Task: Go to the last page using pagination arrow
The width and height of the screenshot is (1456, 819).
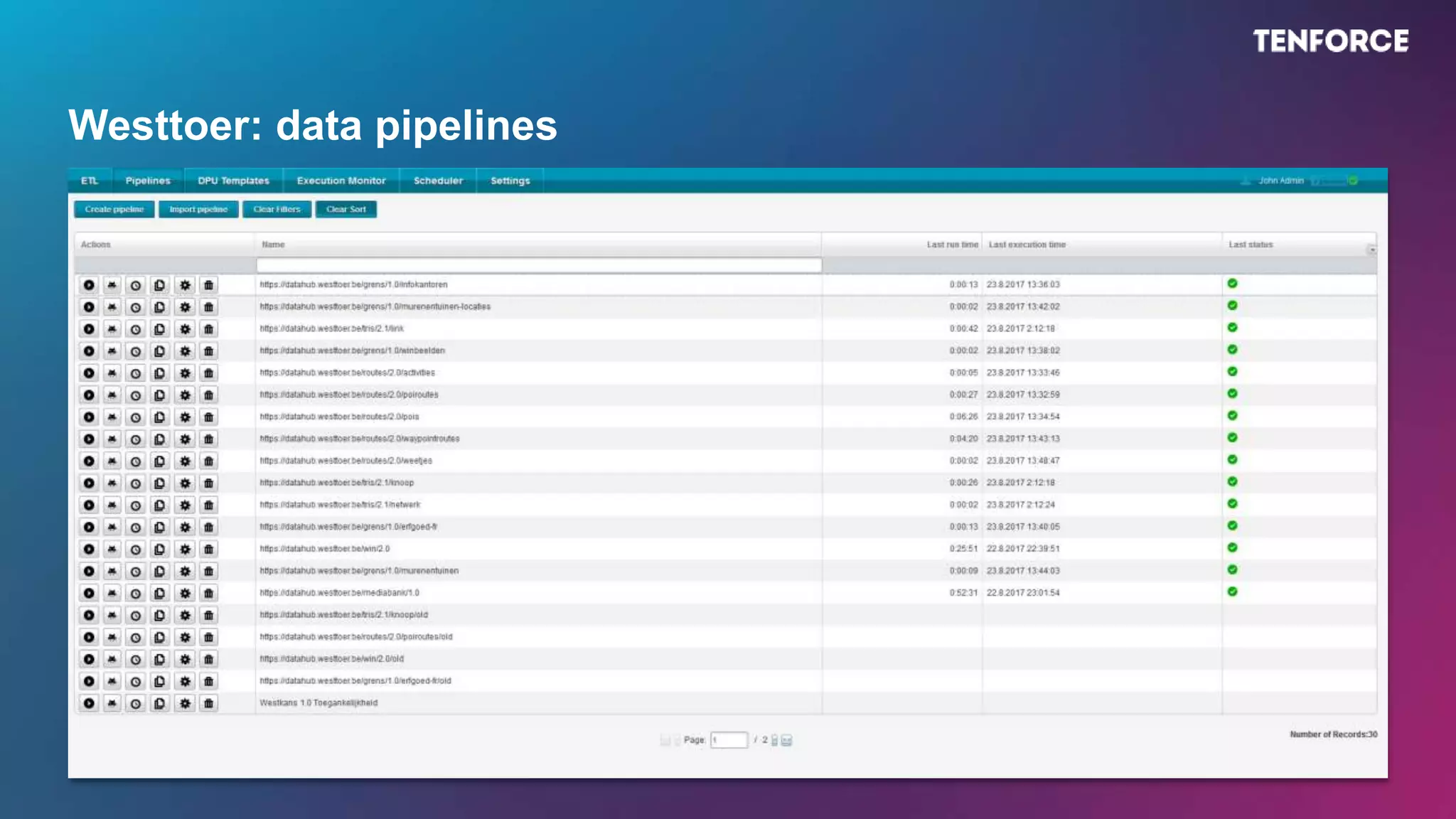Action: coord(786,740)
